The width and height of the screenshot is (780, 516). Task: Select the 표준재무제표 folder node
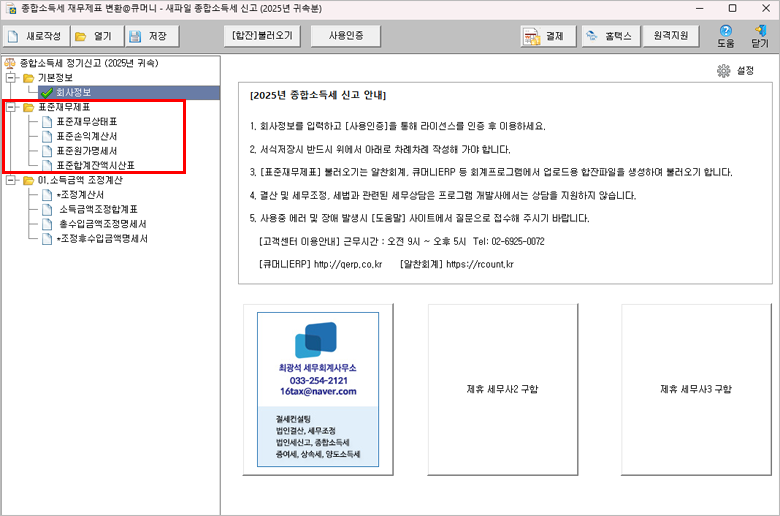click(x=64, y=107)
